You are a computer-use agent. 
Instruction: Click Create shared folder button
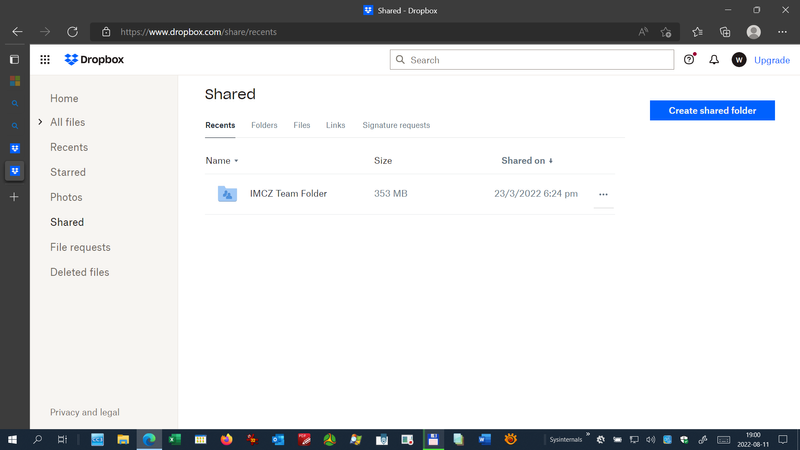(712, 110)
